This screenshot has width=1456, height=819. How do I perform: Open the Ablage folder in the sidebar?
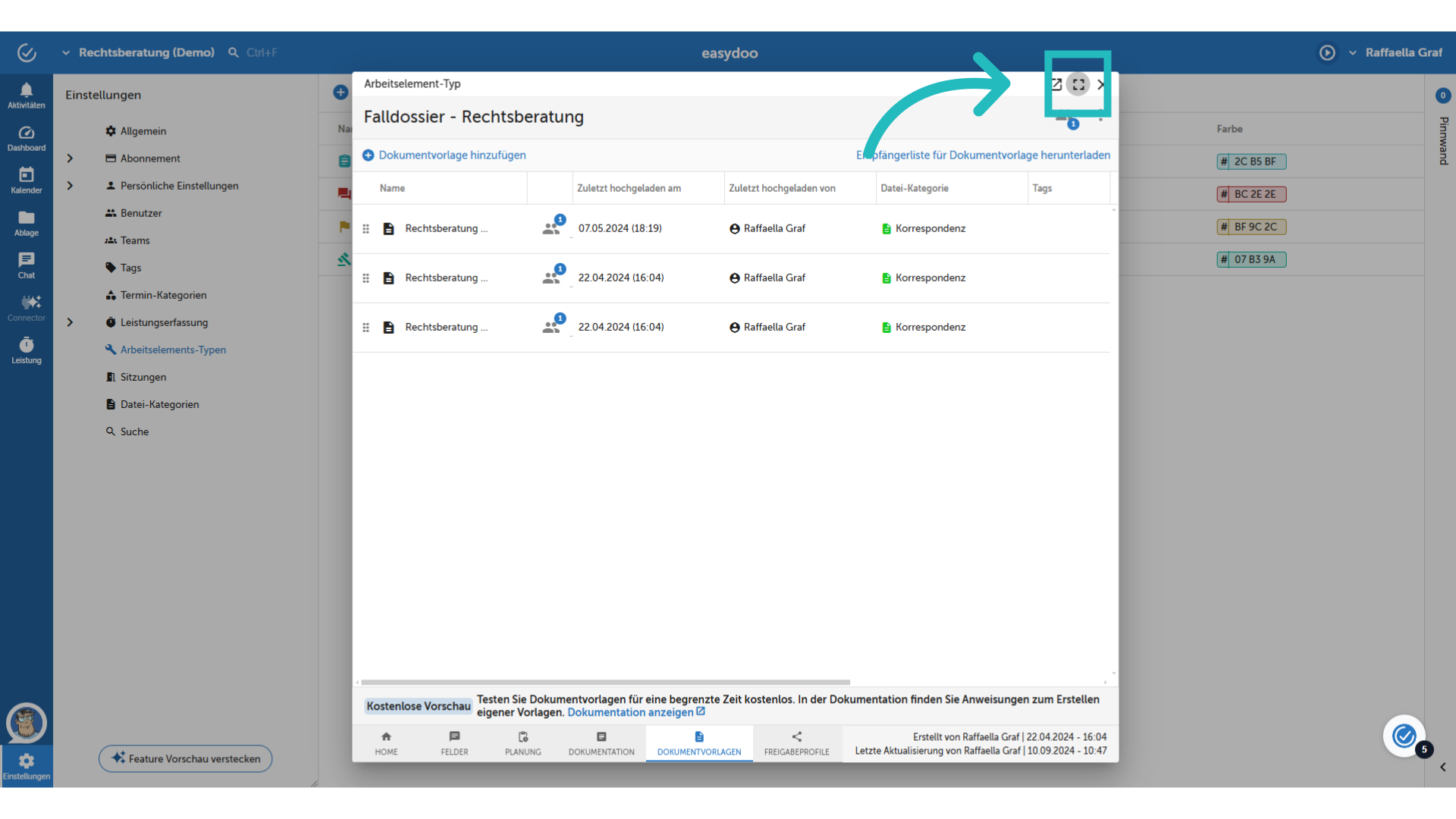click(27, 224)
